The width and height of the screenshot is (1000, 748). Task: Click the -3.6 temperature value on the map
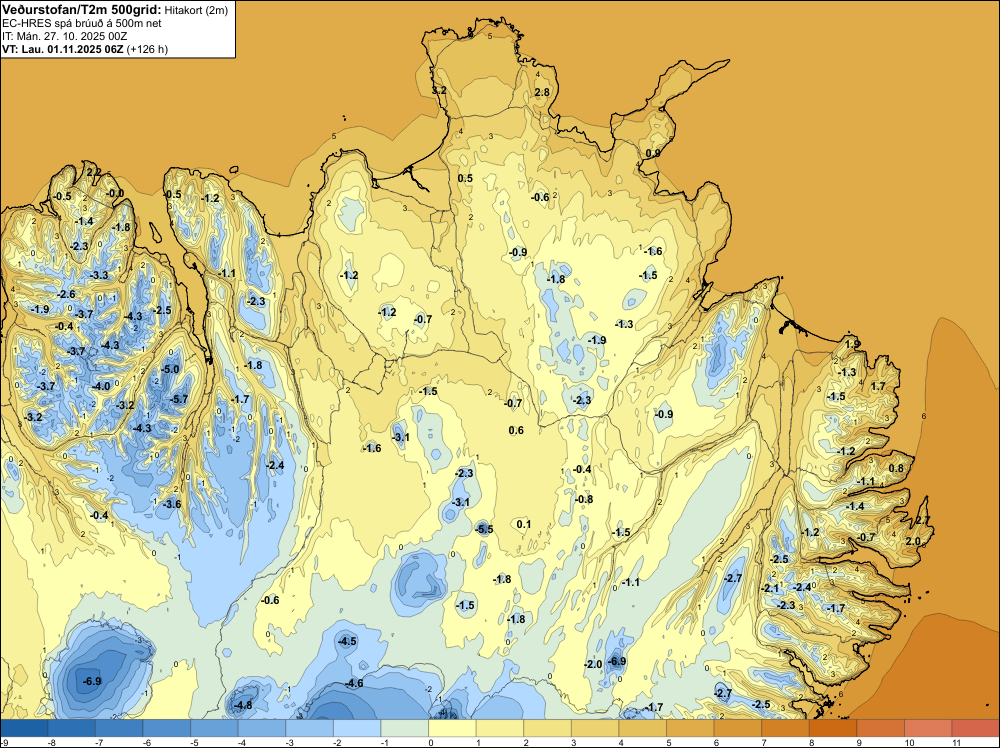(x=172, y=504)
